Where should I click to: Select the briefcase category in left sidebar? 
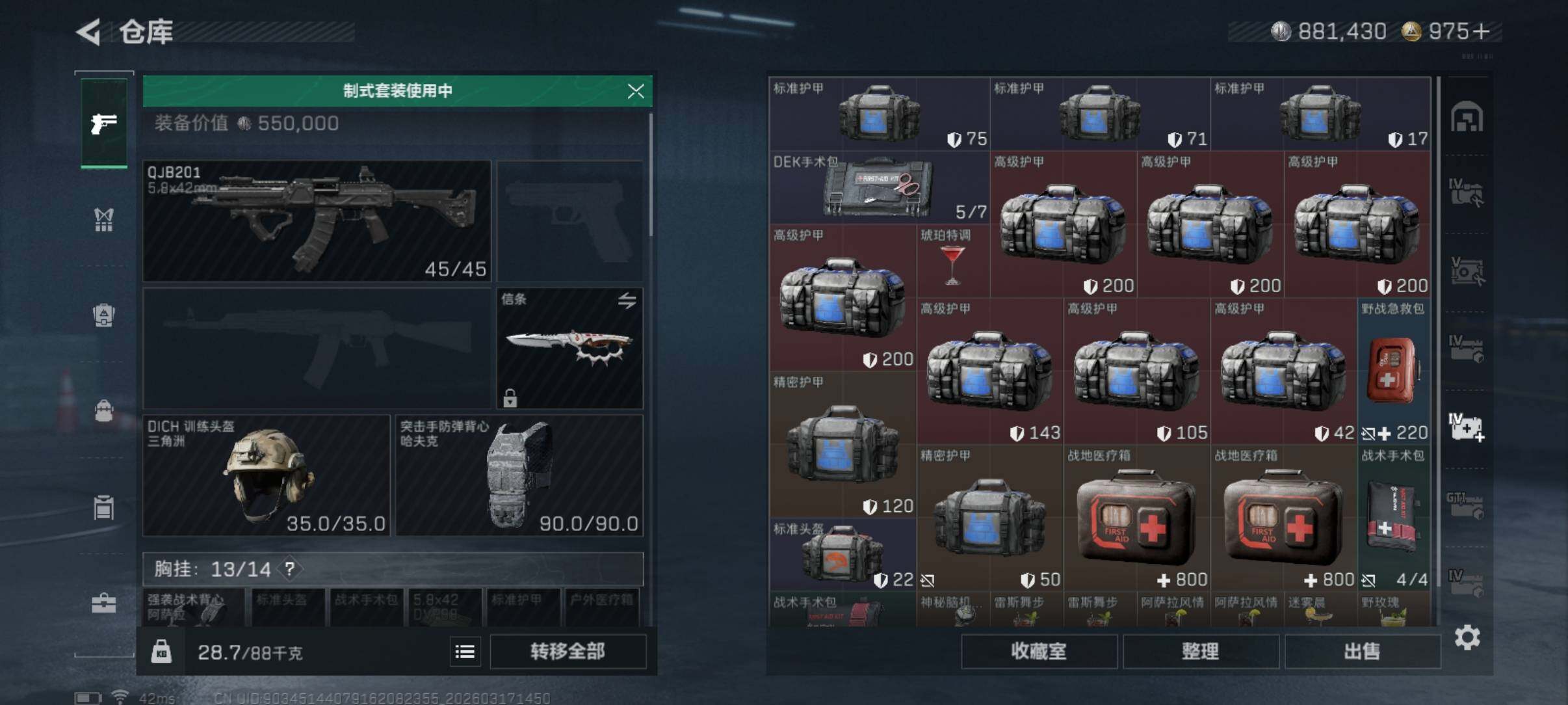[104, 604]
